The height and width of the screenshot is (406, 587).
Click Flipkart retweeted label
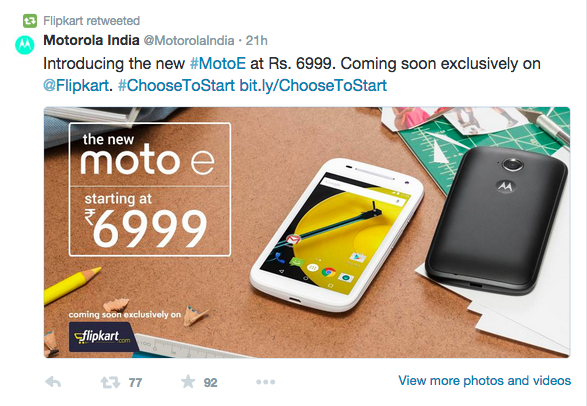pyautogui.click(x=91, y=21)
